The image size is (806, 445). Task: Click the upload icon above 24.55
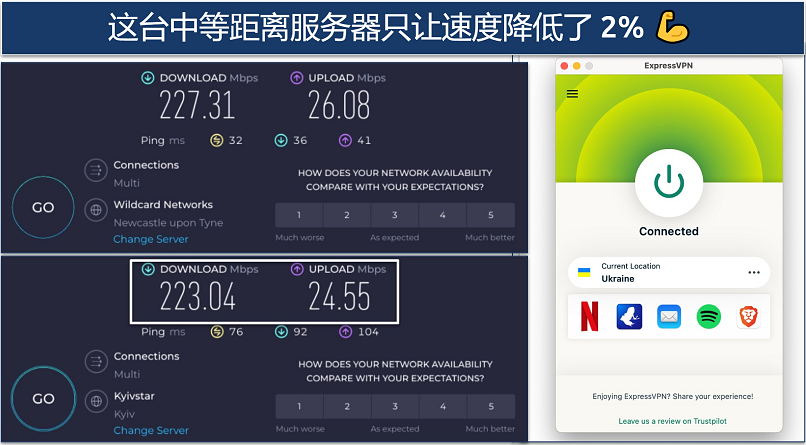click(297, 269)
